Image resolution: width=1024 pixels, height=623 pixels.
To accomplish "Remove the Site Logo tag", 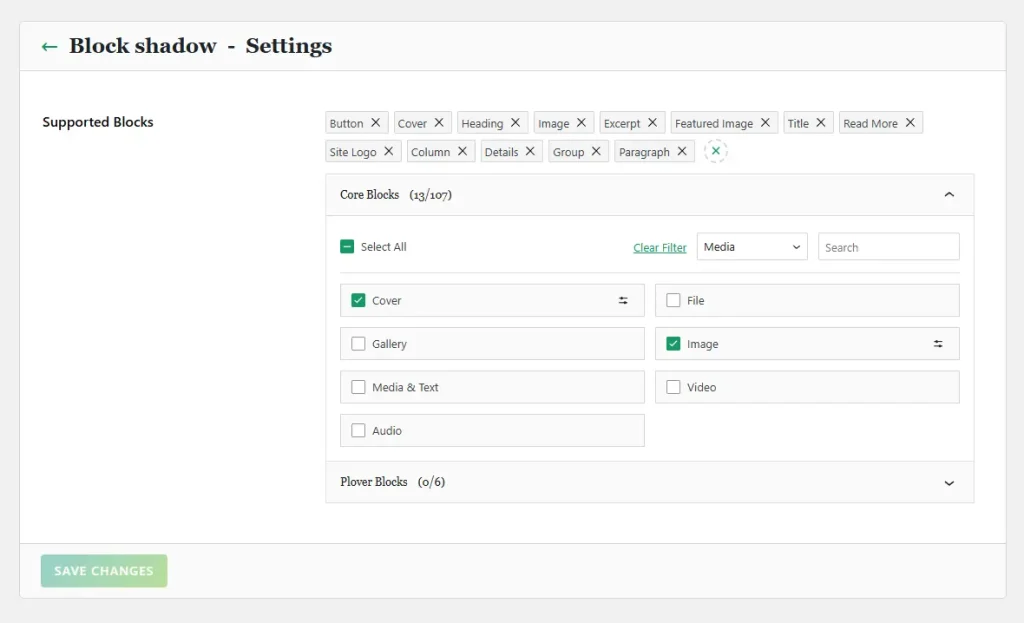I will coord(389,152).
